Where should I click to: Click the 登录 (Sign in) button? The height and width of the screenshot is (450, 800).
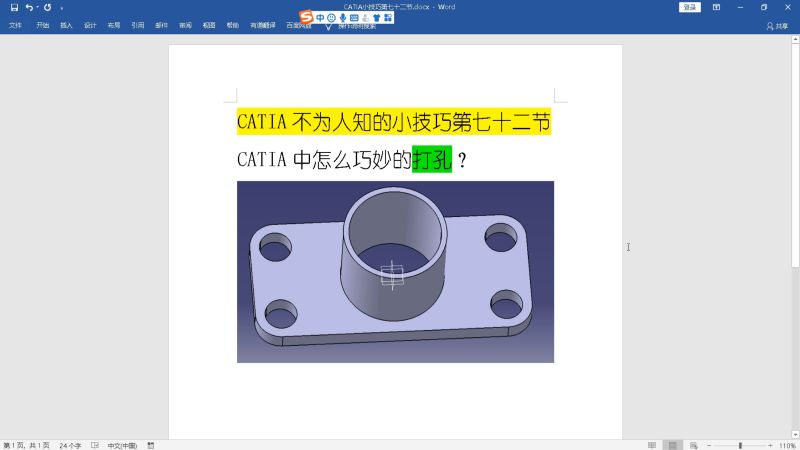click(x=689, y=7)
